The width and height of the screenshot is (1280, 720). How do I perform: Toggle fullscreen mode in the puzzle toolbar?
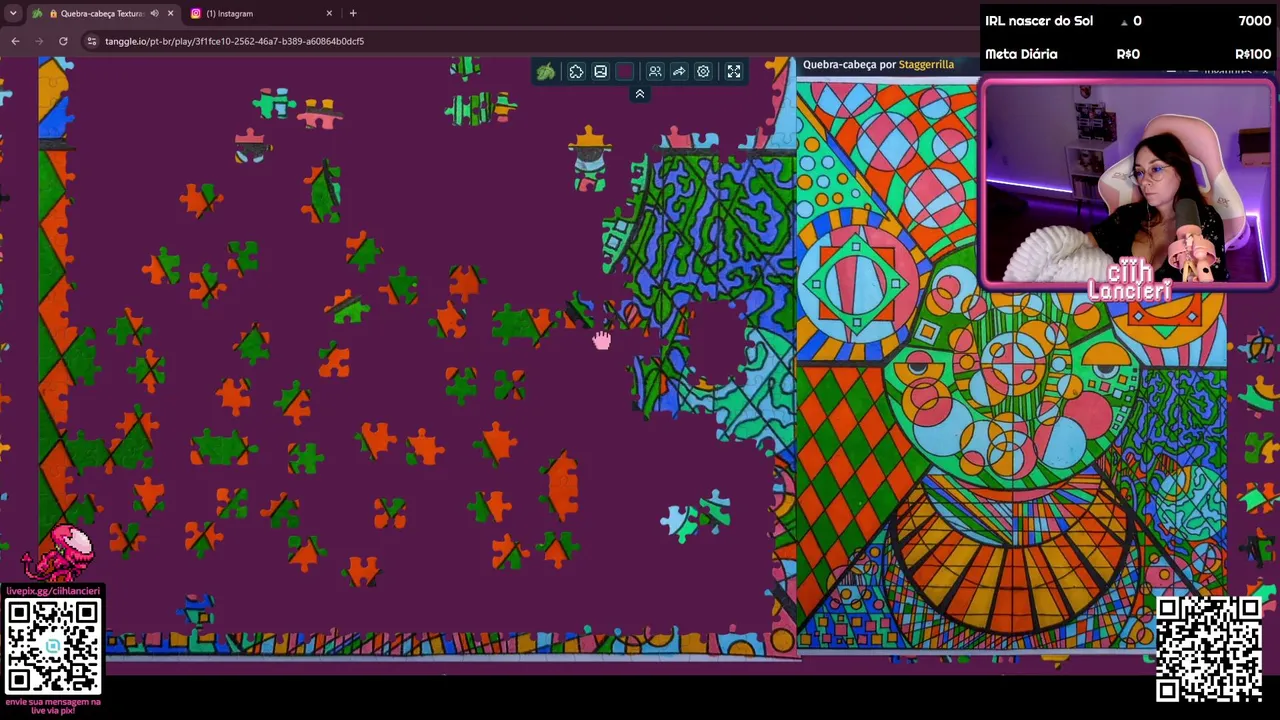tap(734, 72)
